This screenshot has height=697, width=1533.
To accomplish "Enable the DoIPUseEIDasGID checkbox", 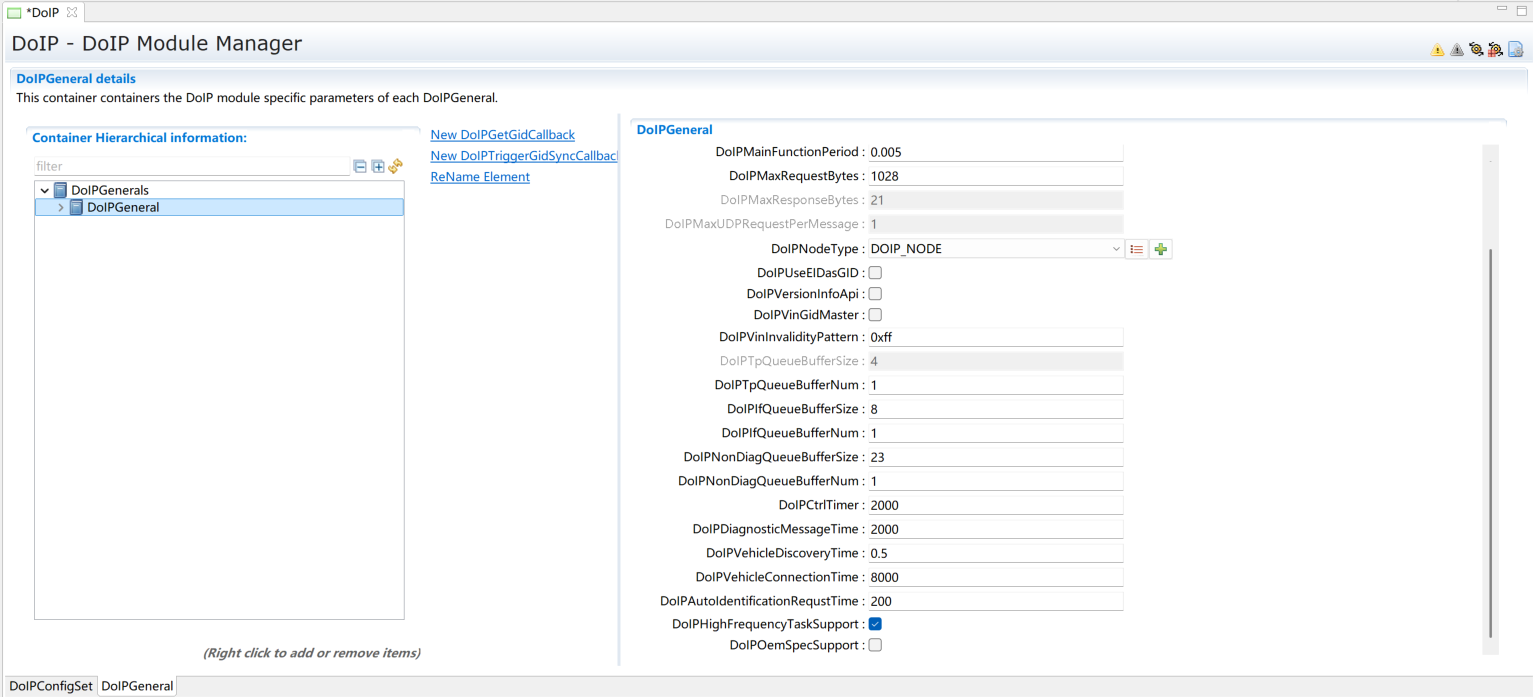I will coord(875,273).
